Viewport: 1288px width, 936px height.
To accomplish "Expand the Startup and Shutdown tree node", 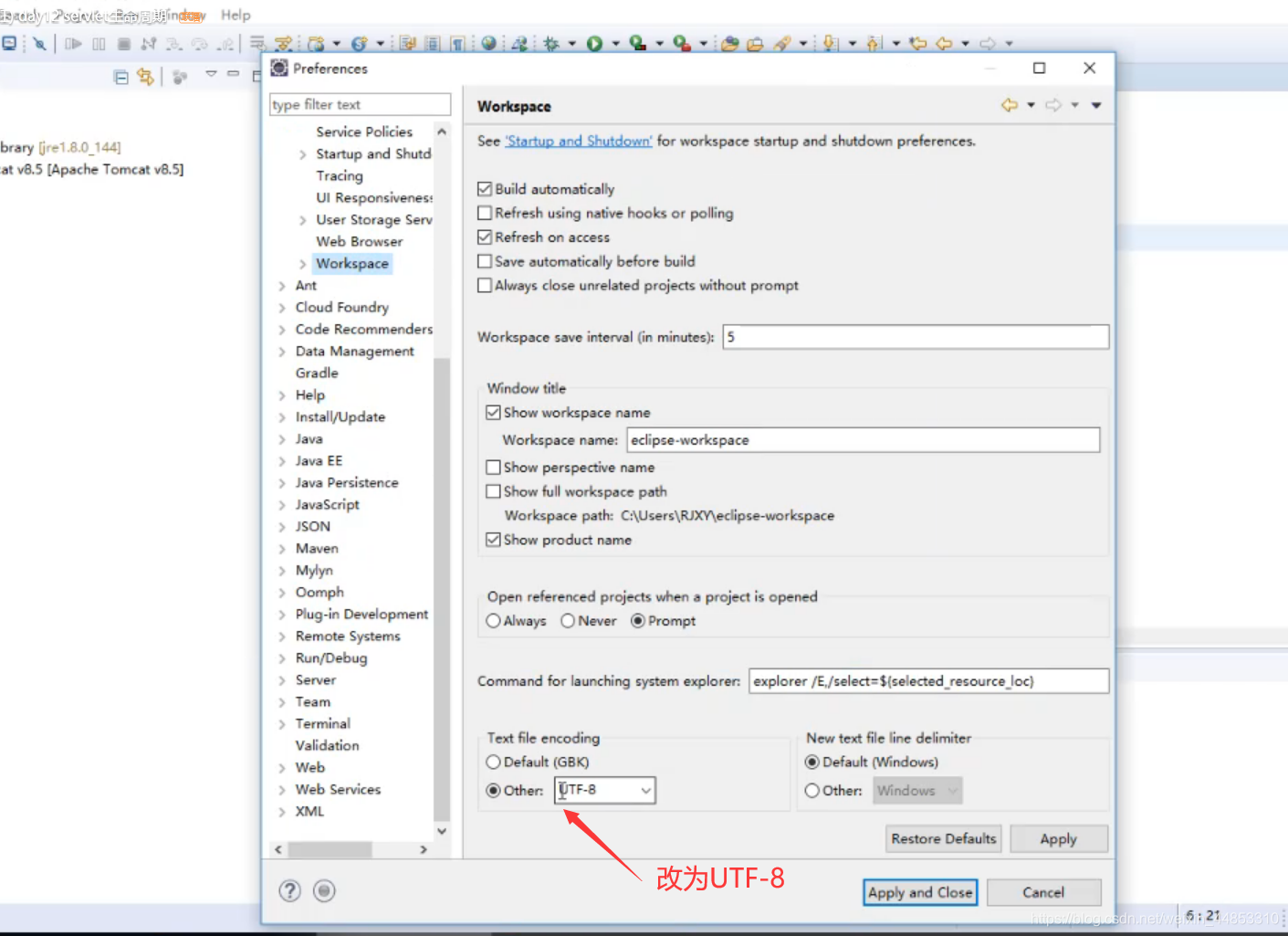I will pyautogui.click(x=303, y=154).
